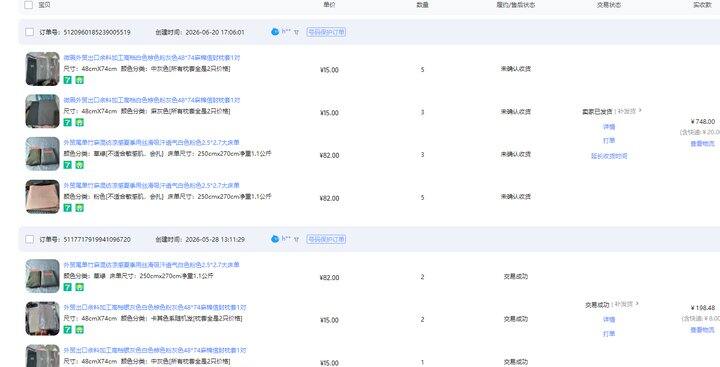Click the 7-day return badge on May 28 dark-green bedsheet row

pyautogui.click(x=68, y=287)
